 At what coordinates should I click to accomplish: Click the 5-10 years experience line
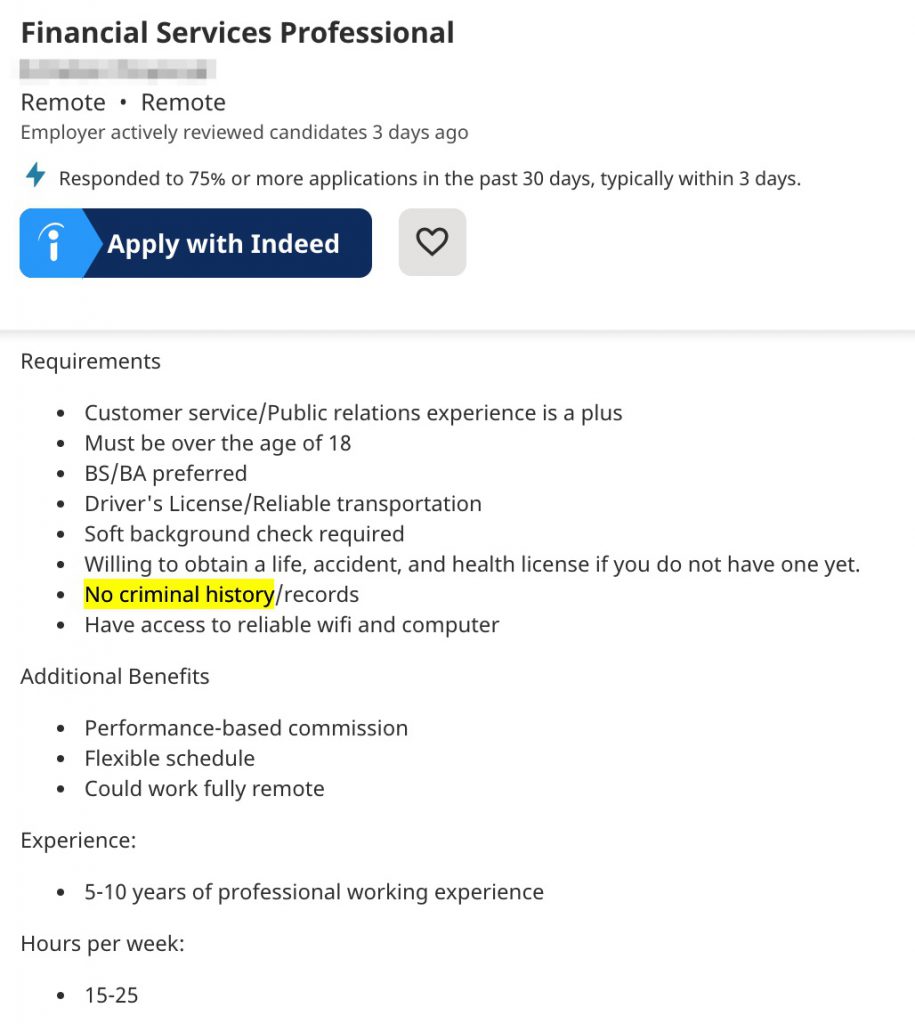point(314,892)
